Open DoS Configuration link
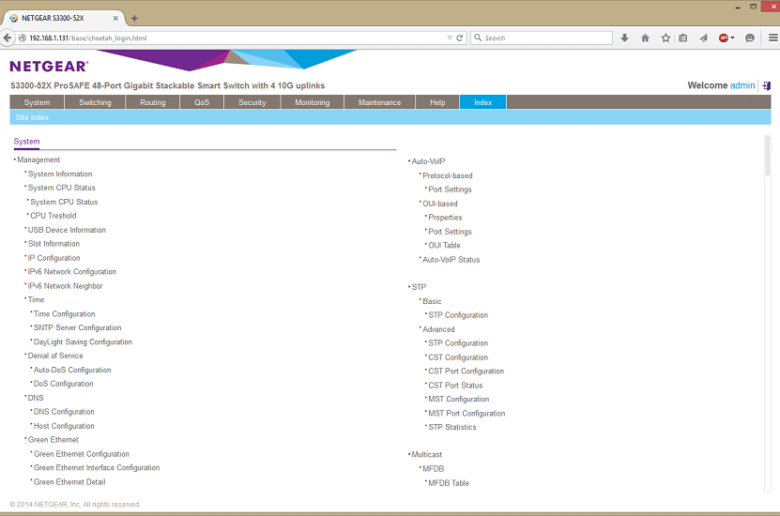 pyautogui.click(x=63, y=384)
